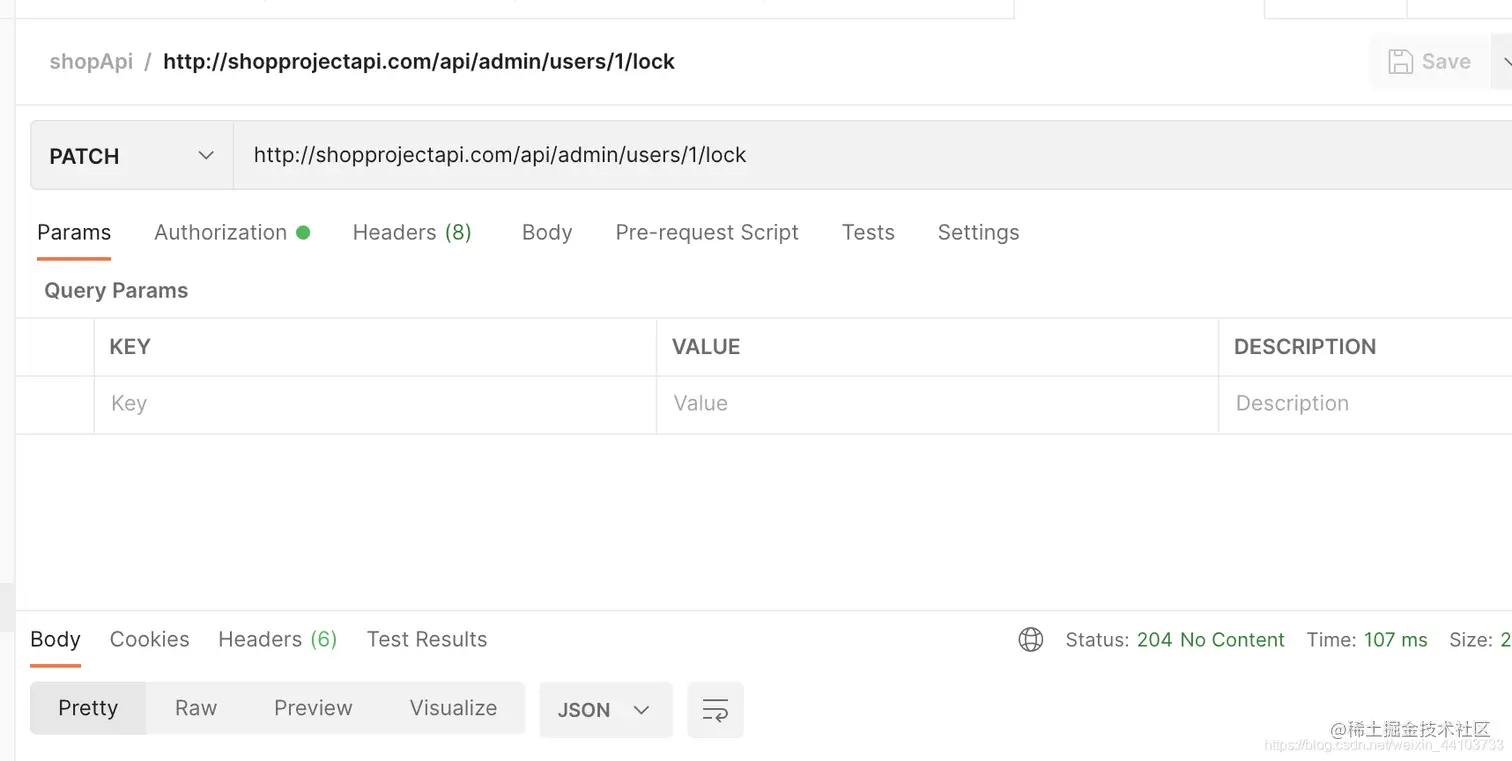Click the network globe icon
The height and width of the screenshot is (761, 1512).
tap(1031, 640)
